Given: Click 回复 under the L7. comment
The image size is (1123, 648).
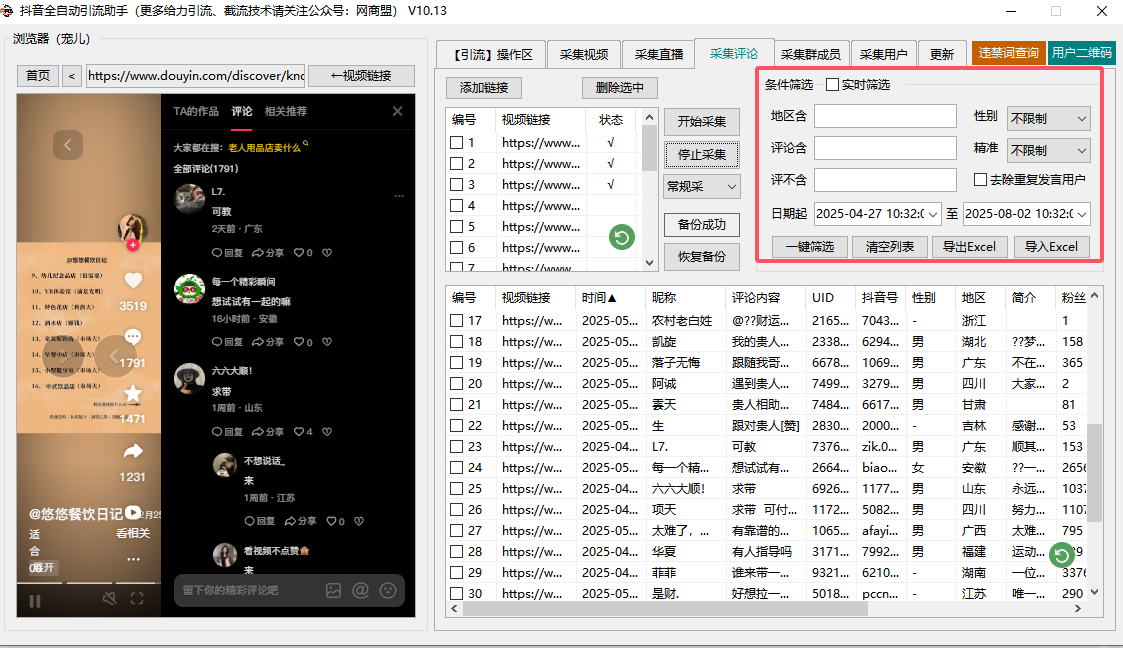Looking at the screenshot, I should pos(227,253).
